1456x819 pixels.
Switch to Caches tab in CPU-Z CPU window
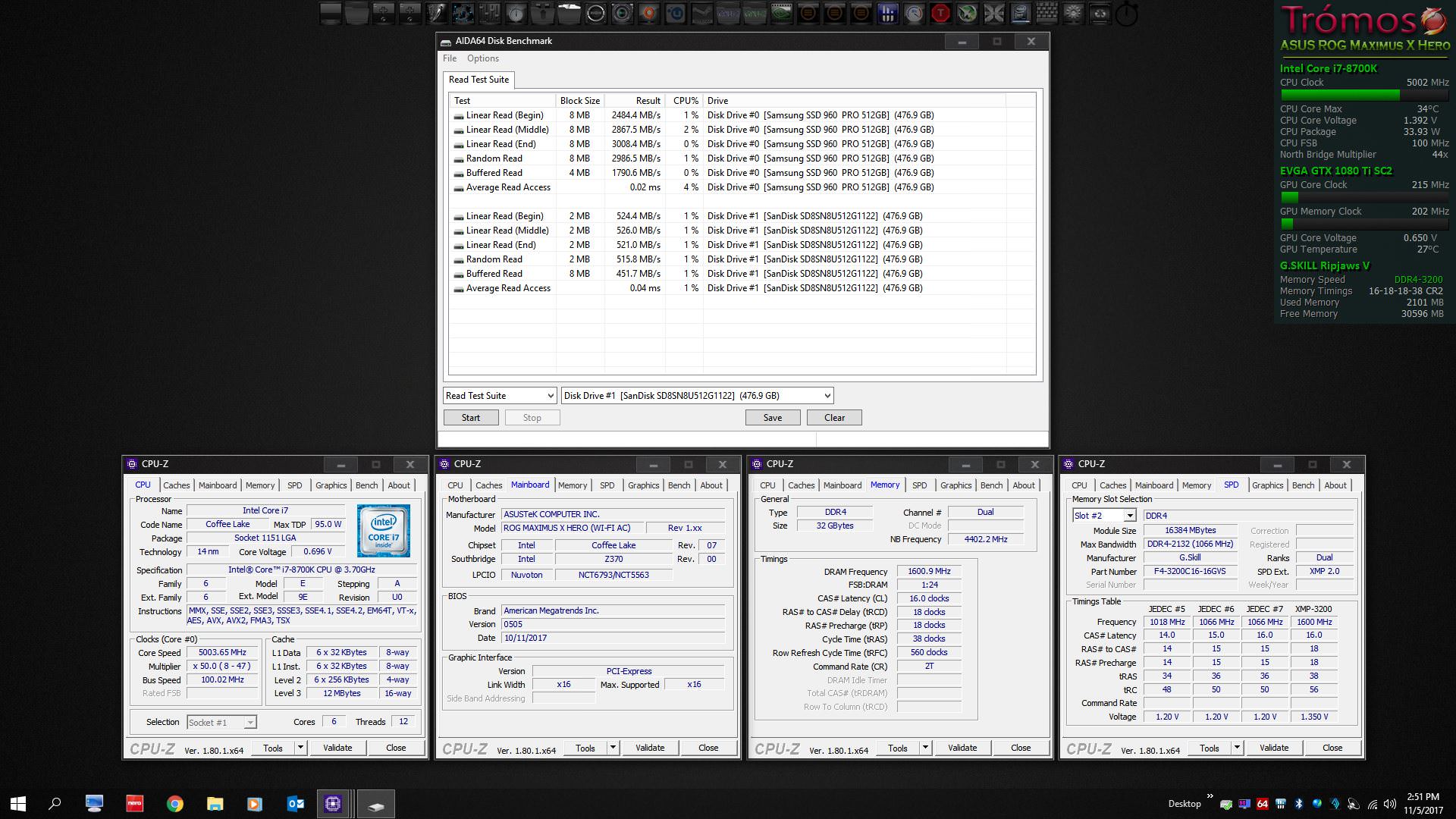[177, 485]
